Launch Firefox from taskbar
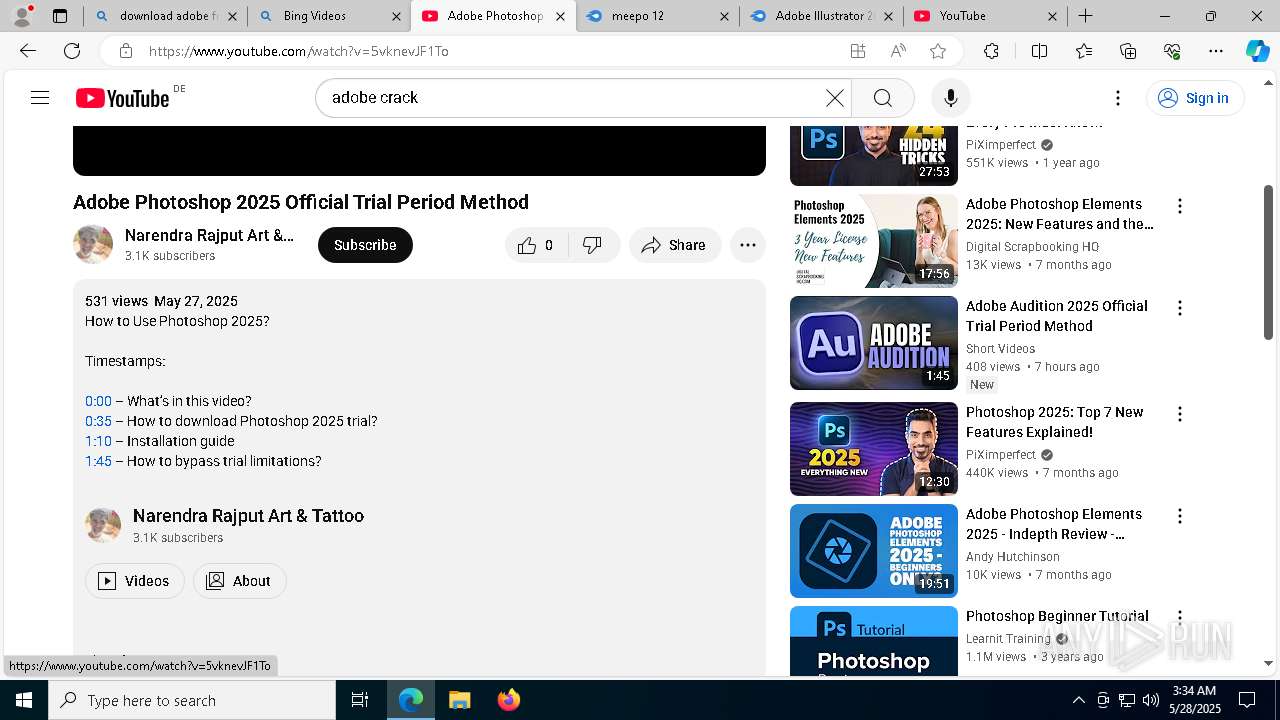Viewport: 1280px width, 720px height. coord(508,700)
